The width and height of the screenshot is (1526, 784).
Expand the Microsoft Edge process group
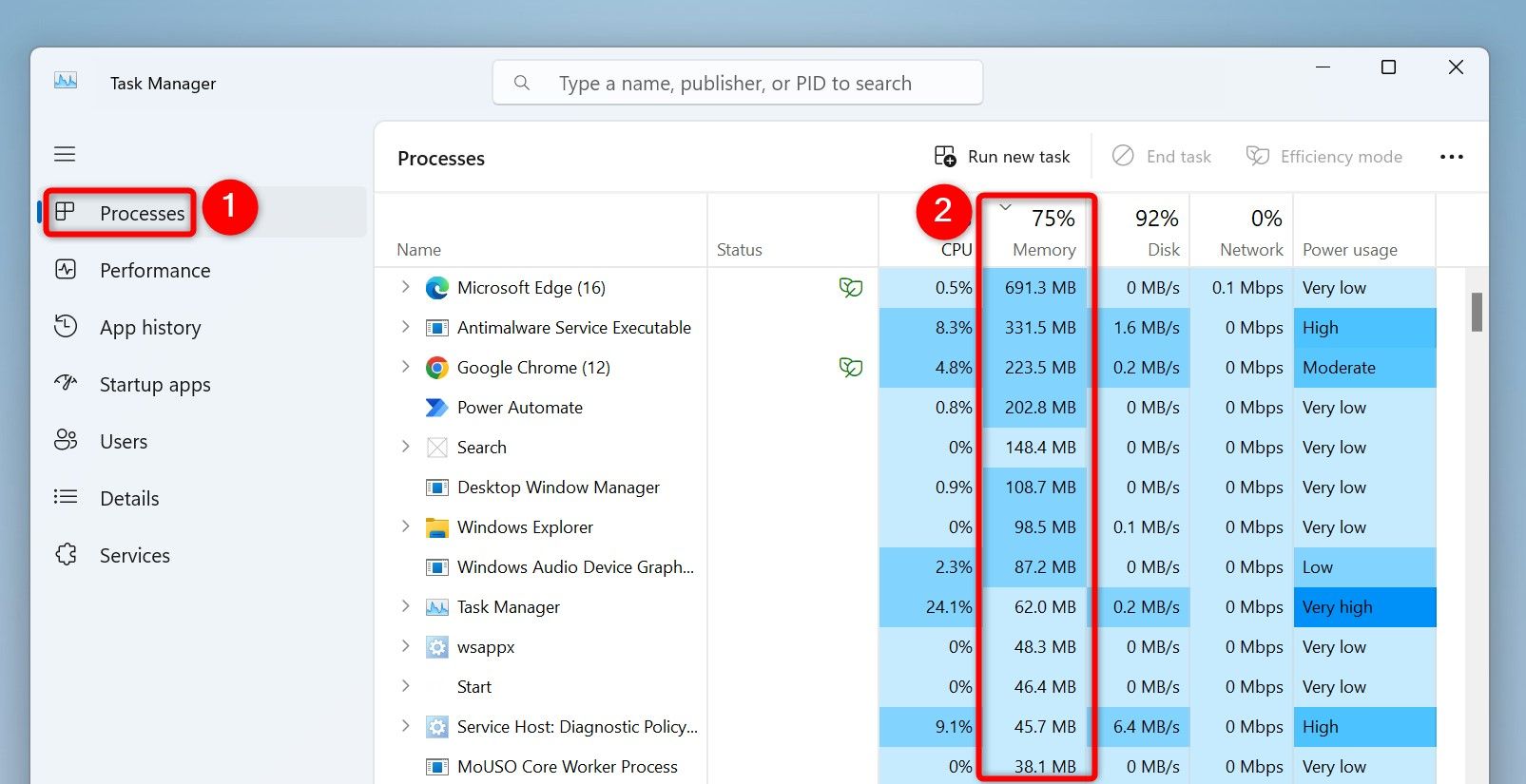[406, 287]
